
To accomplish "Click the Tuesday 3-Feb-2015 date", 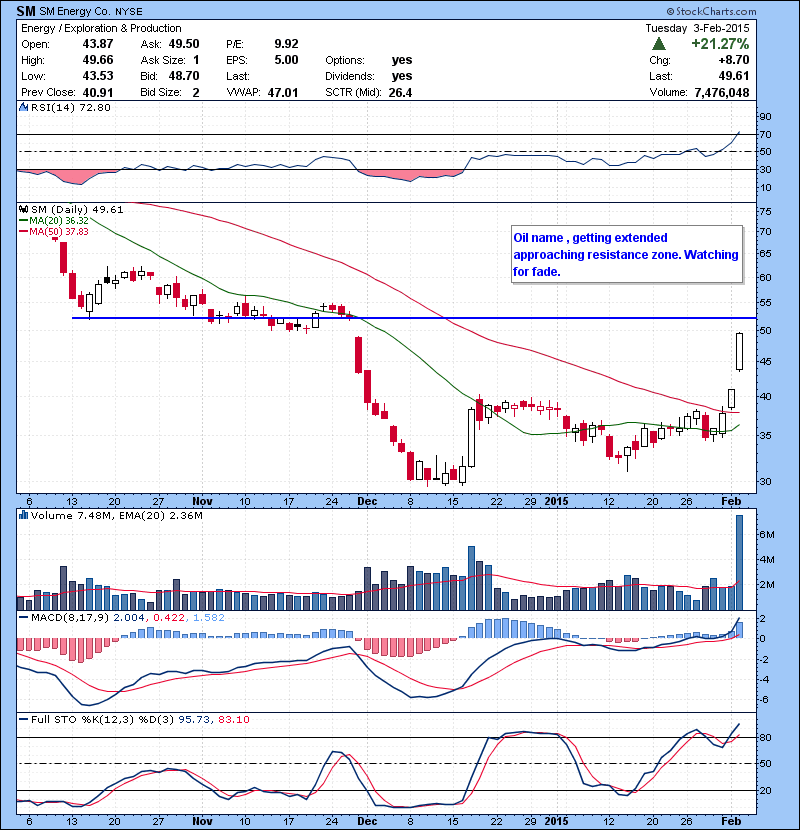I will (697, 29).
